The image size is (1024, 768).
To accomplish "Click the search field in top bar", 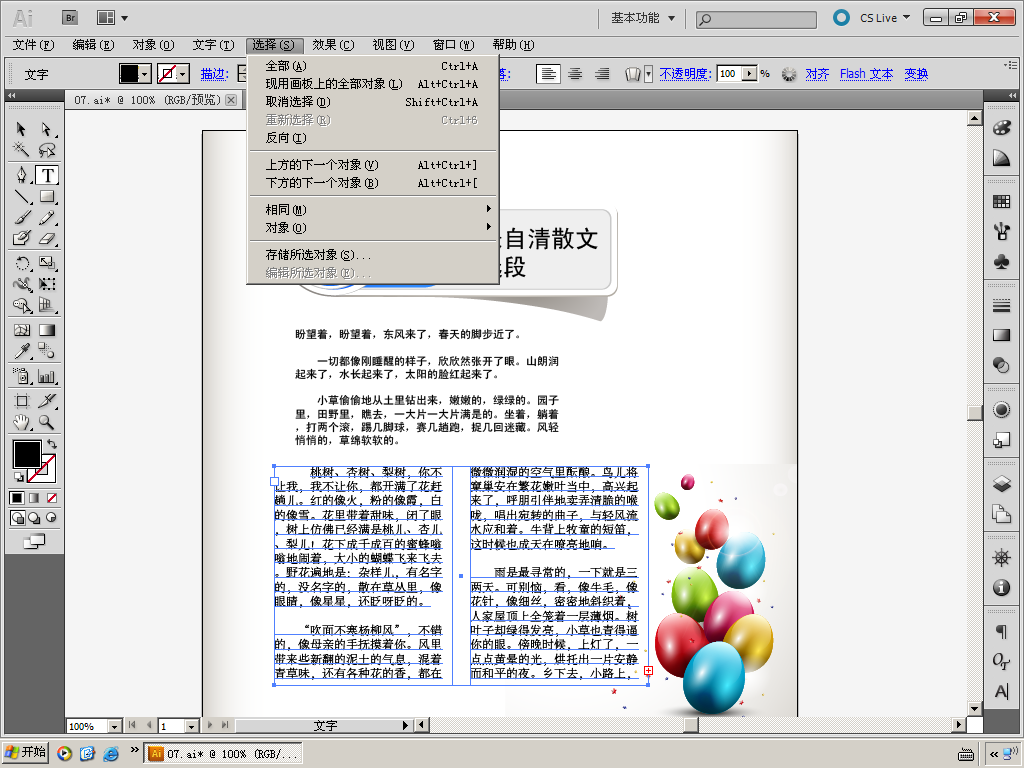I will [x=756, y=19].
